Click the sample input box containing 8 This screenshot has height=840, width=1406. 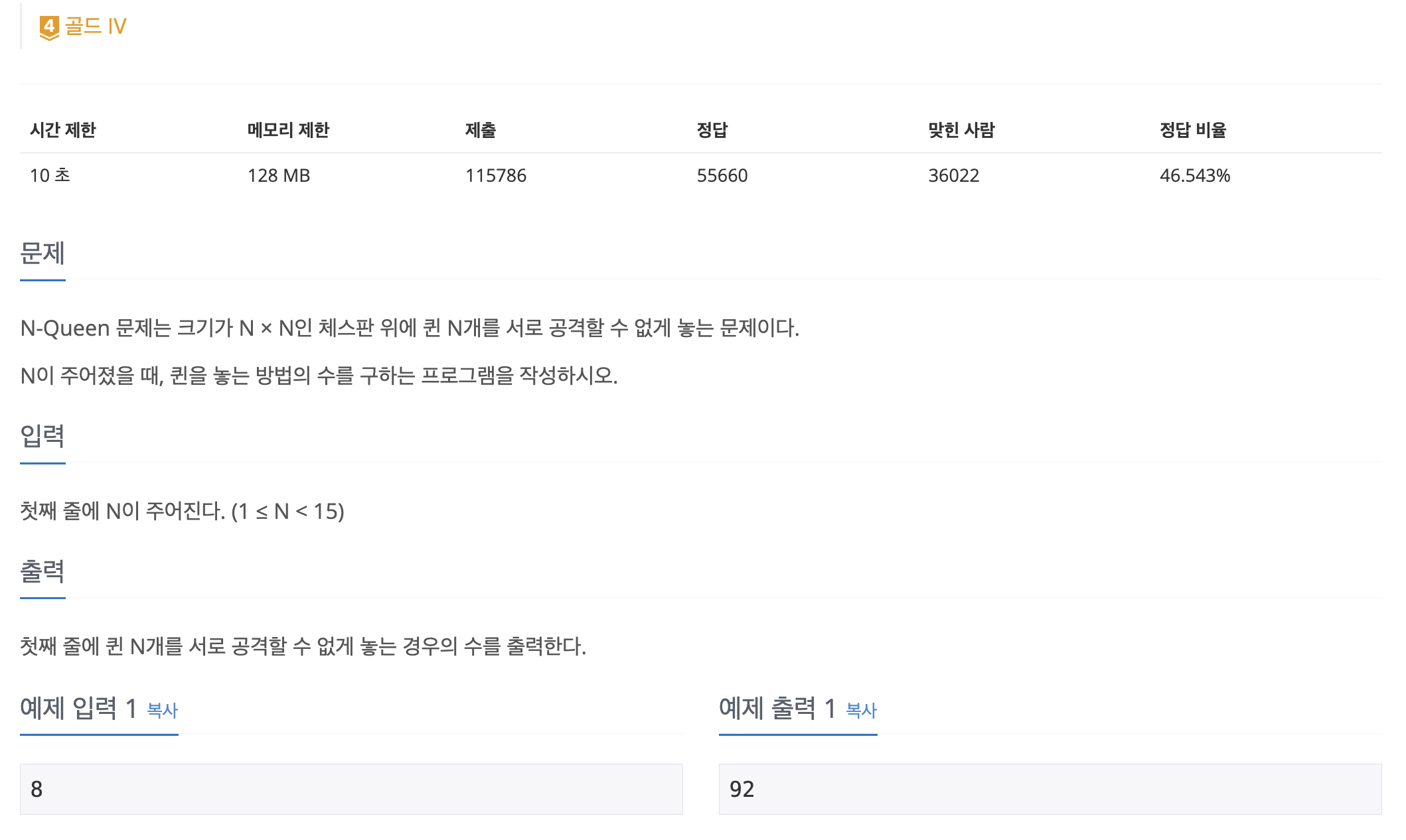click(x=351, y=789)
